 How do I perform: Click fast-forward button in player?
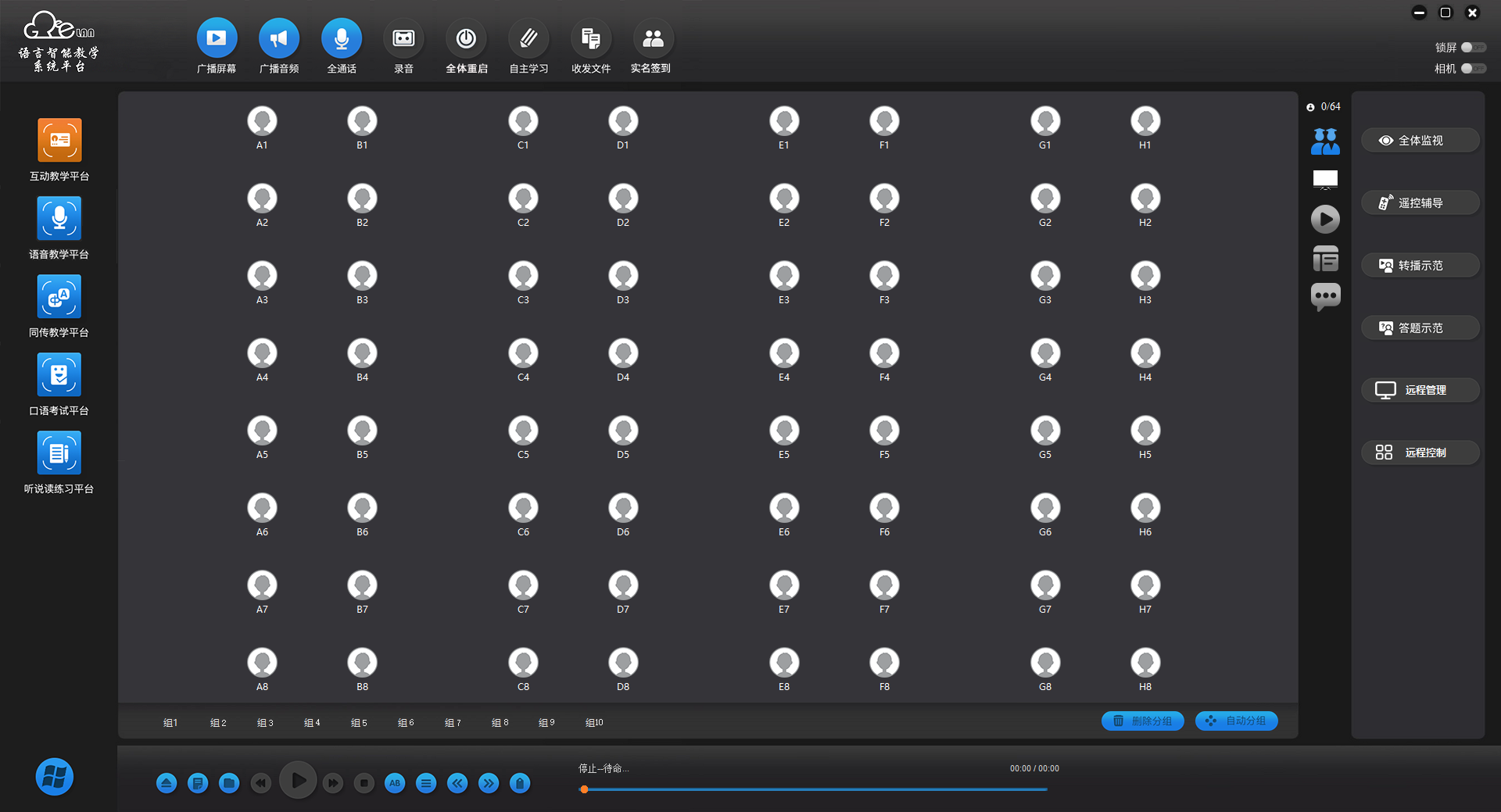[333, 783]
